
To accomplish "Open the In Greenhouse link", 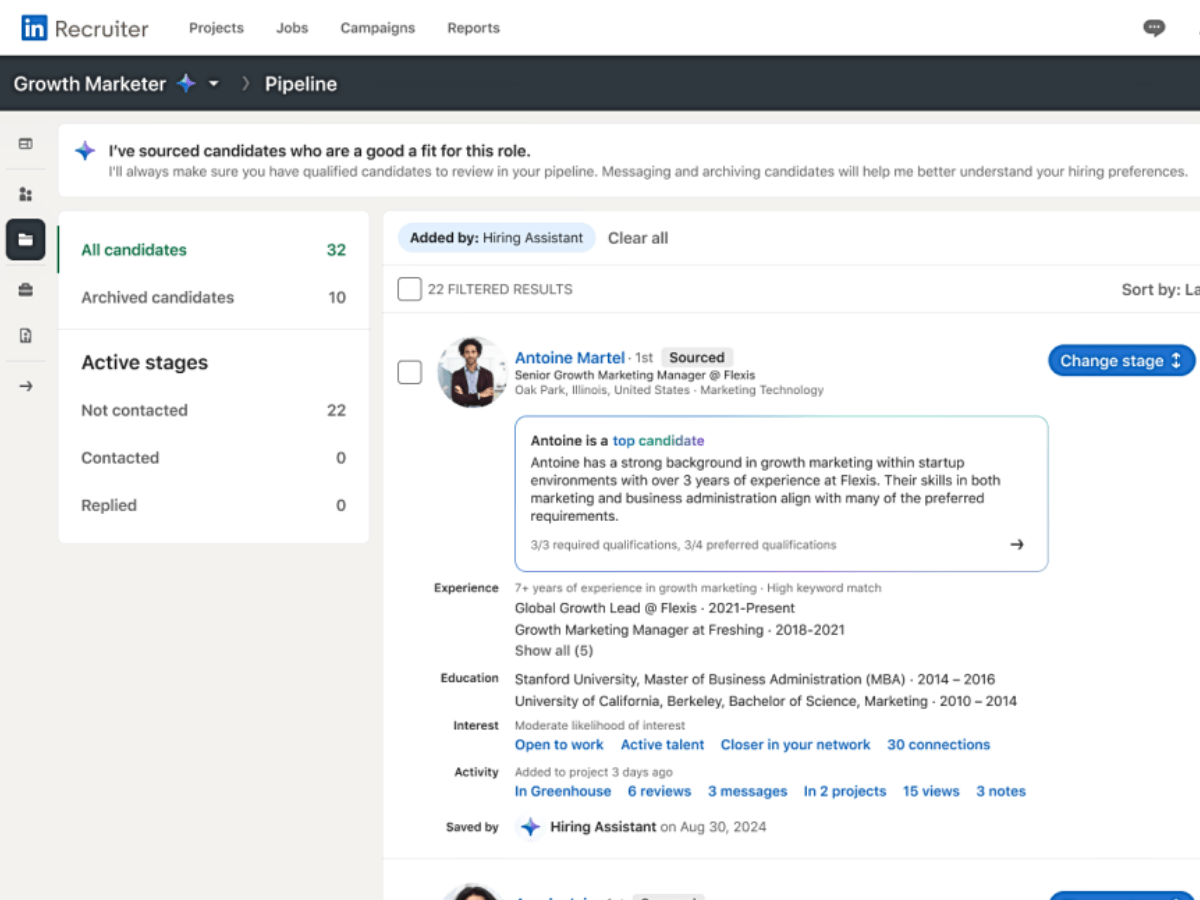I will point(563,791).
